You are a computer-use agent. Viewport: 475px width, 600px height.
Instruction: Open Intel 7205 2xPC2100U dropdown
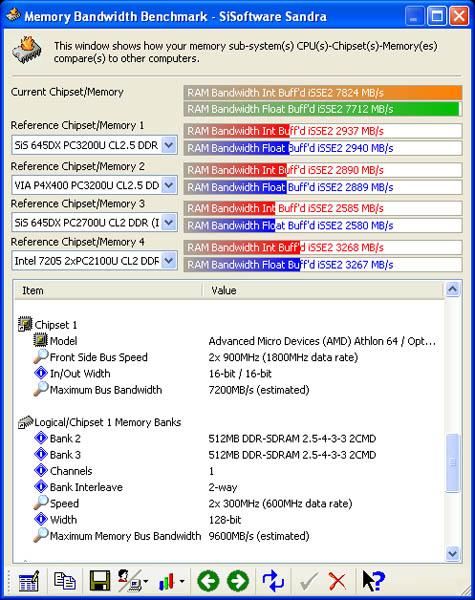tap(169, 261)
